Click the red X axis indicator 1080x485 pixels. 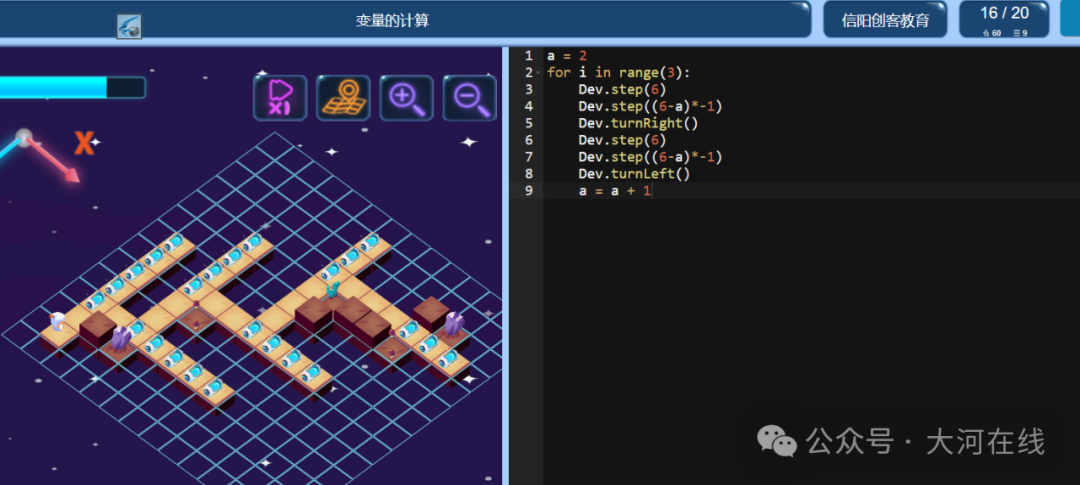click(x=84, y=143)
